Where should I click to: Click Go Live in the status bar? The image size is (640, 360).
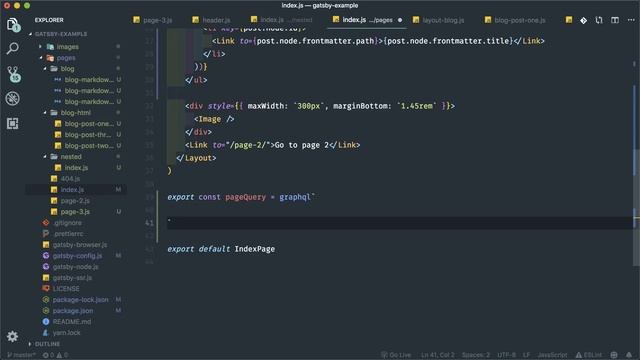(396, 355)
